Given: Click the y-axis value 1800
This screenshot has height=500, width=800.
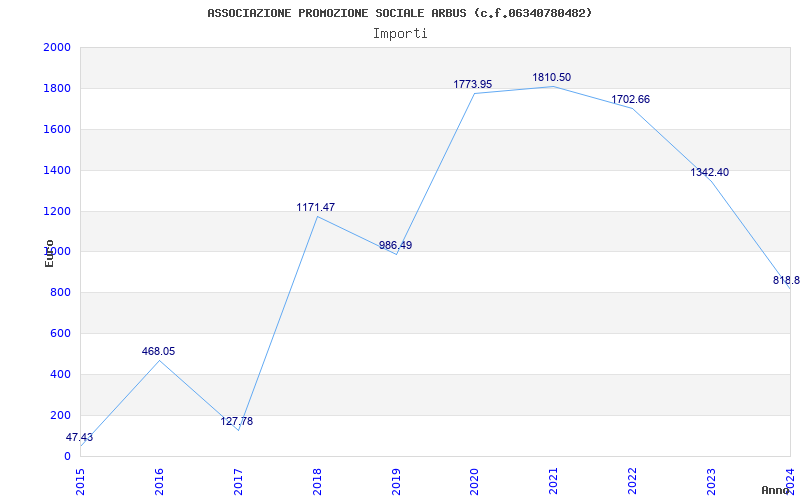Looking at the screenshot, I should click(57, 88).
